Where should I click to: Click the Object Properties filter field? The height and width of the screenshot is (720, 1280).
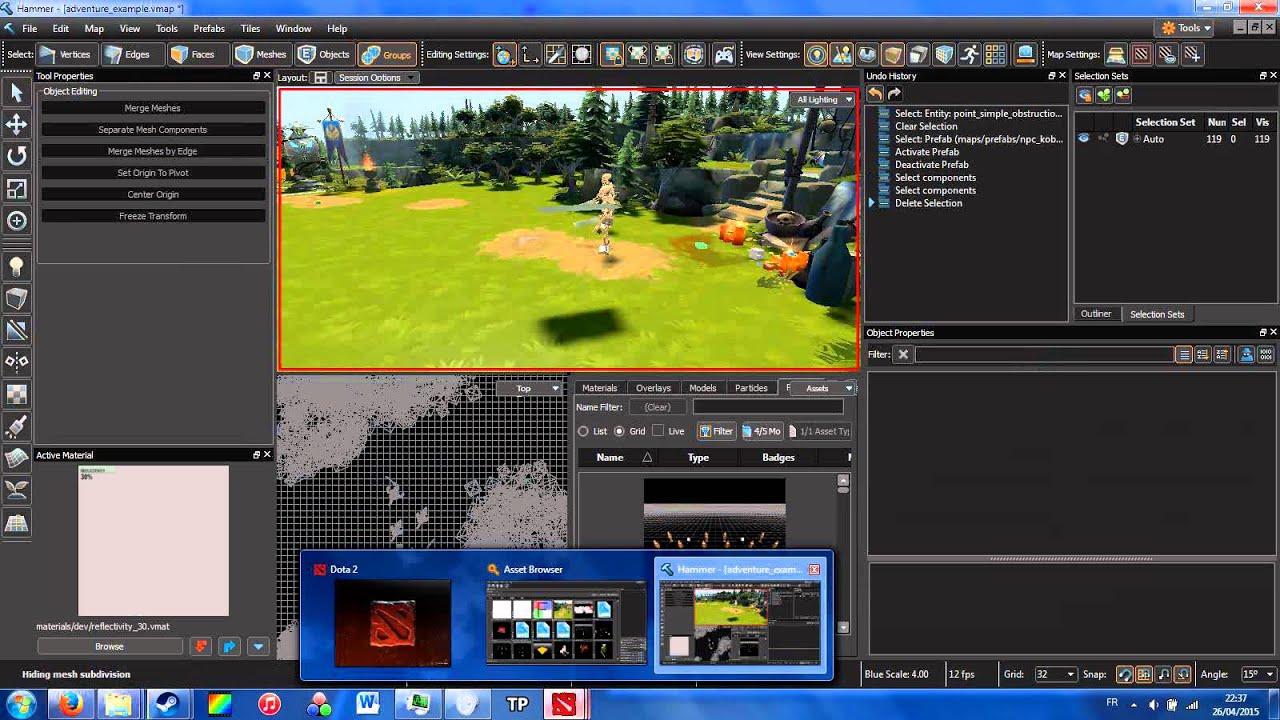pyautogui.click(x=1044, y=354)
